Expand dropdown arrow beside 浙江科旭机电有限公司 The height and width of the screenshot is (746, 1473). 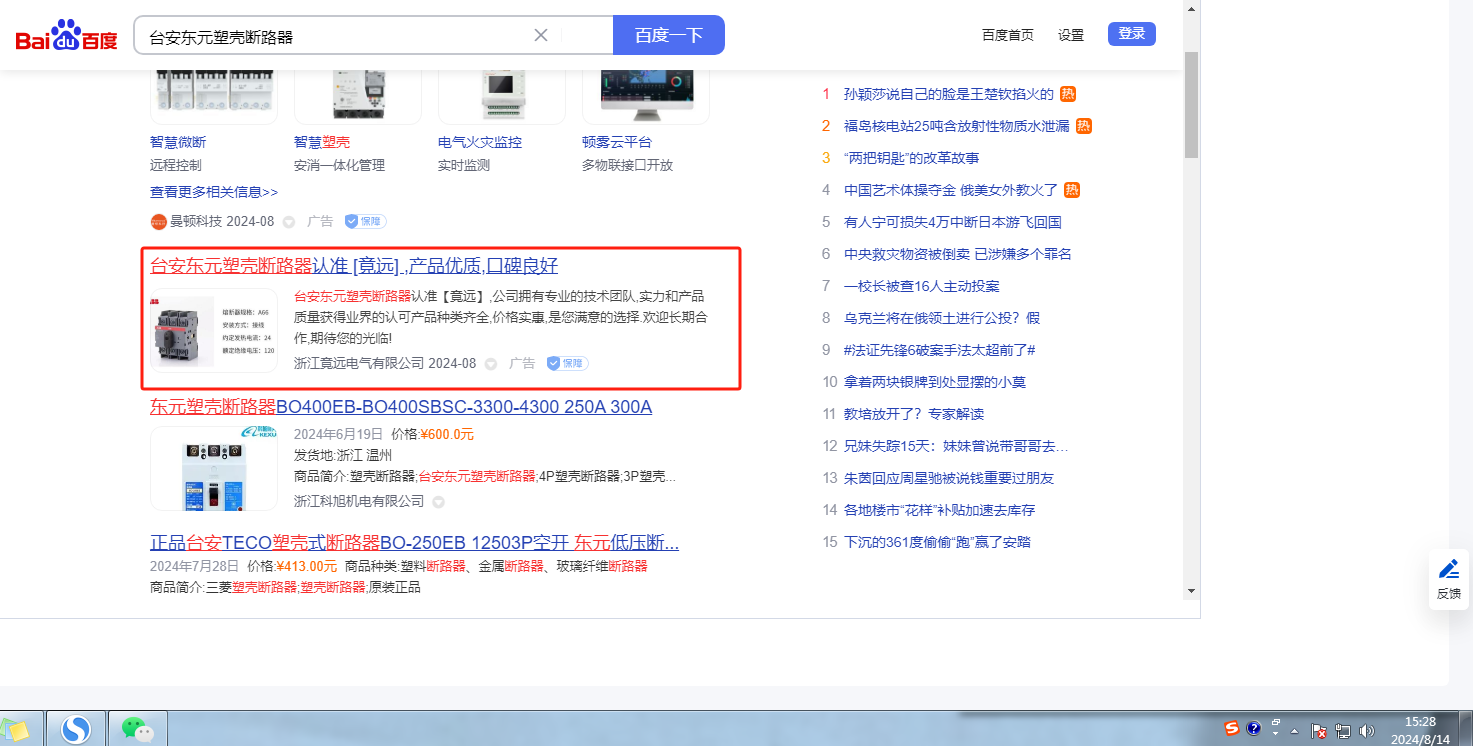438,502
